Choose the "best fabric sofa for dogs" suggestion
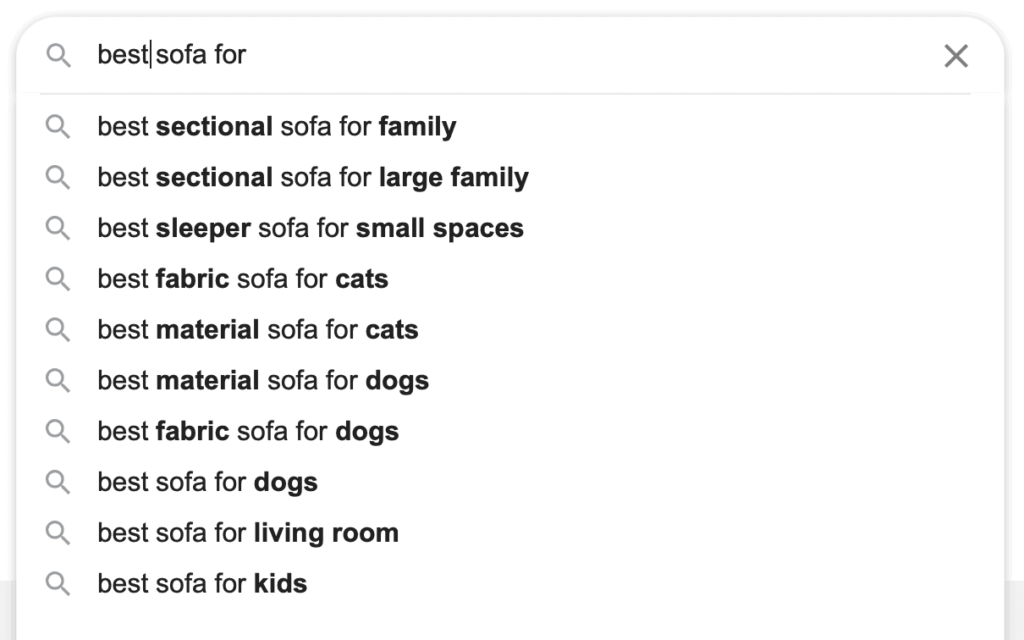The height and width of the screenshot is (640, 1024). point(247,432)
